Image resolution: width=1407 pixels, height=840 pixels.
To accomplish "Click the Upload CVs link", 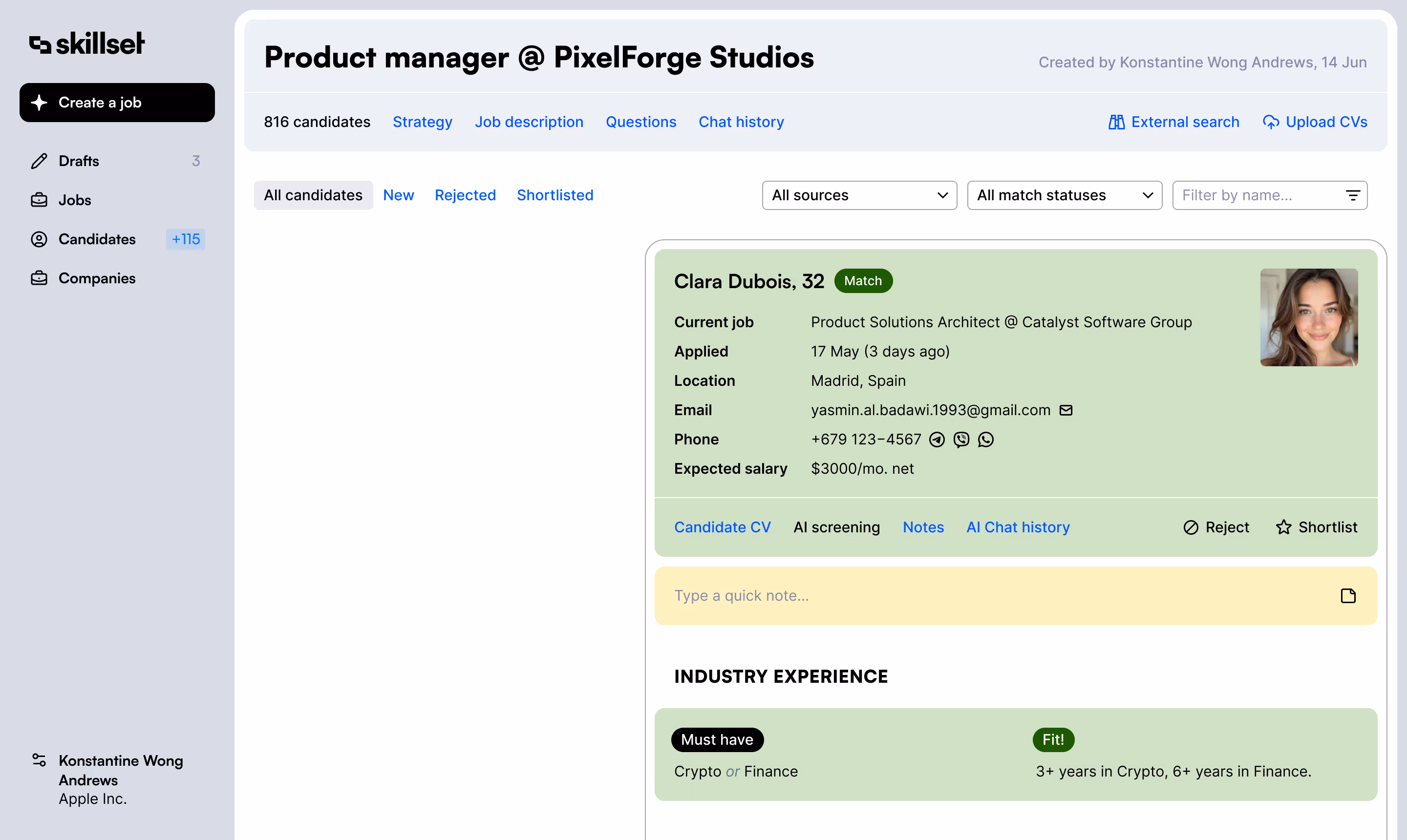I will click(1315, 122).
